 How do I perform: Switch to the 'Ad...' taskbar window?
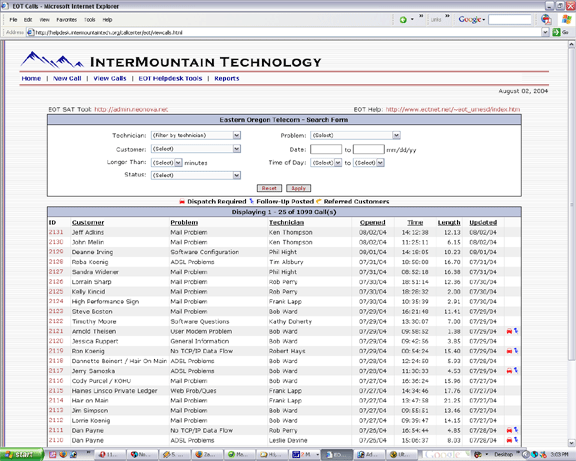[369, 455]
